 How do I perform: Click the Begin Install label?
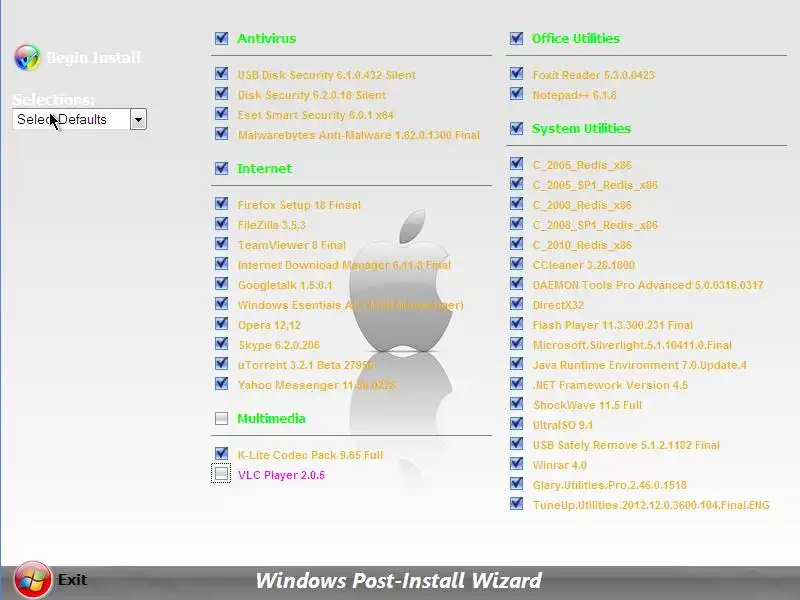(93, 58)
